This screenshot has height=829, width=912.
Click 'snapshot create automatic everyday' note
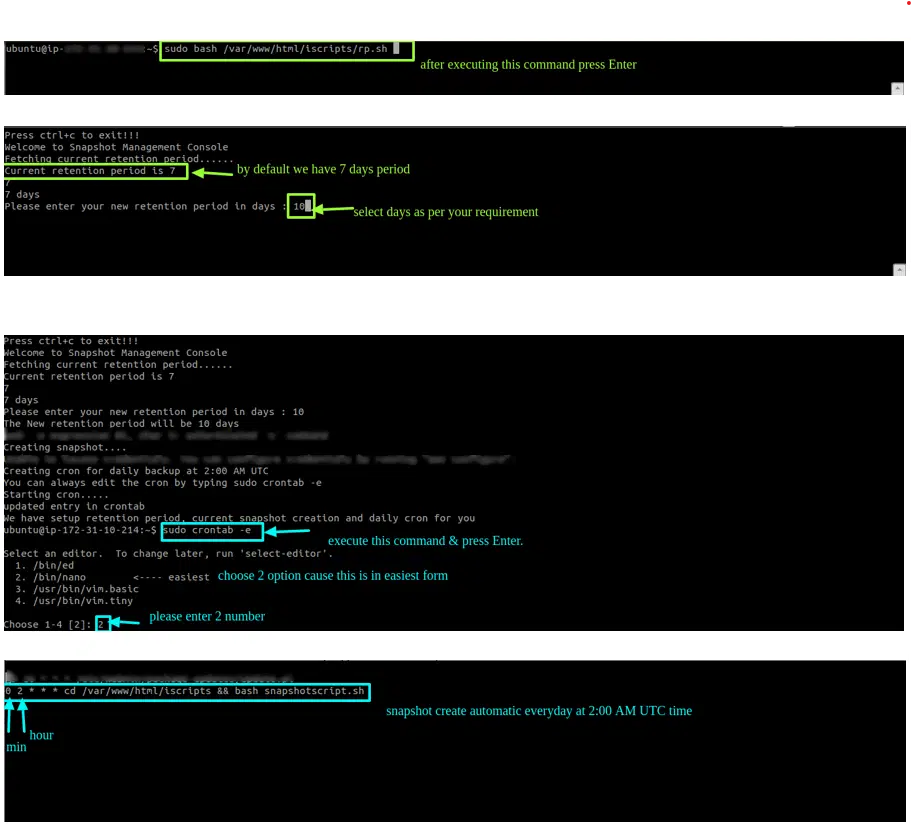(539, 711)
